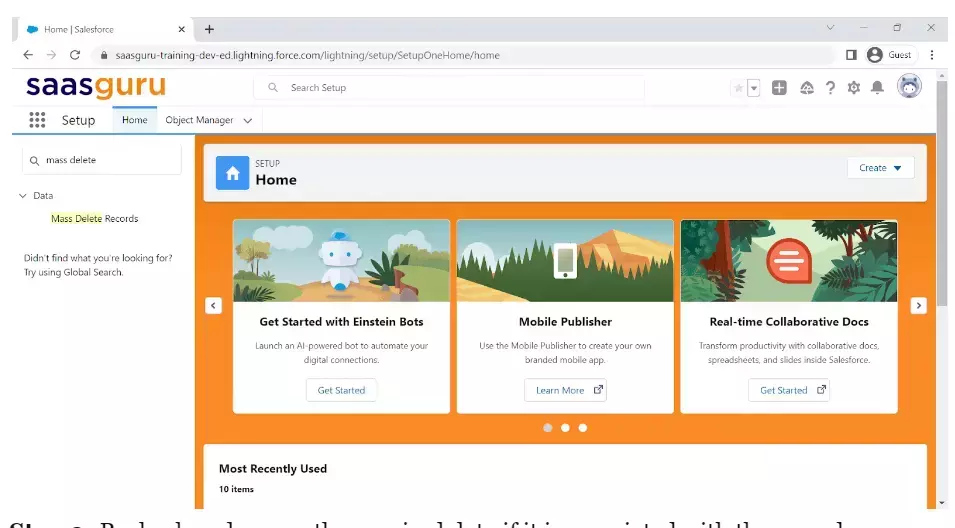The image size is (955, 528).
Task: Open the Create dropdown button
Action: (880, 168)
